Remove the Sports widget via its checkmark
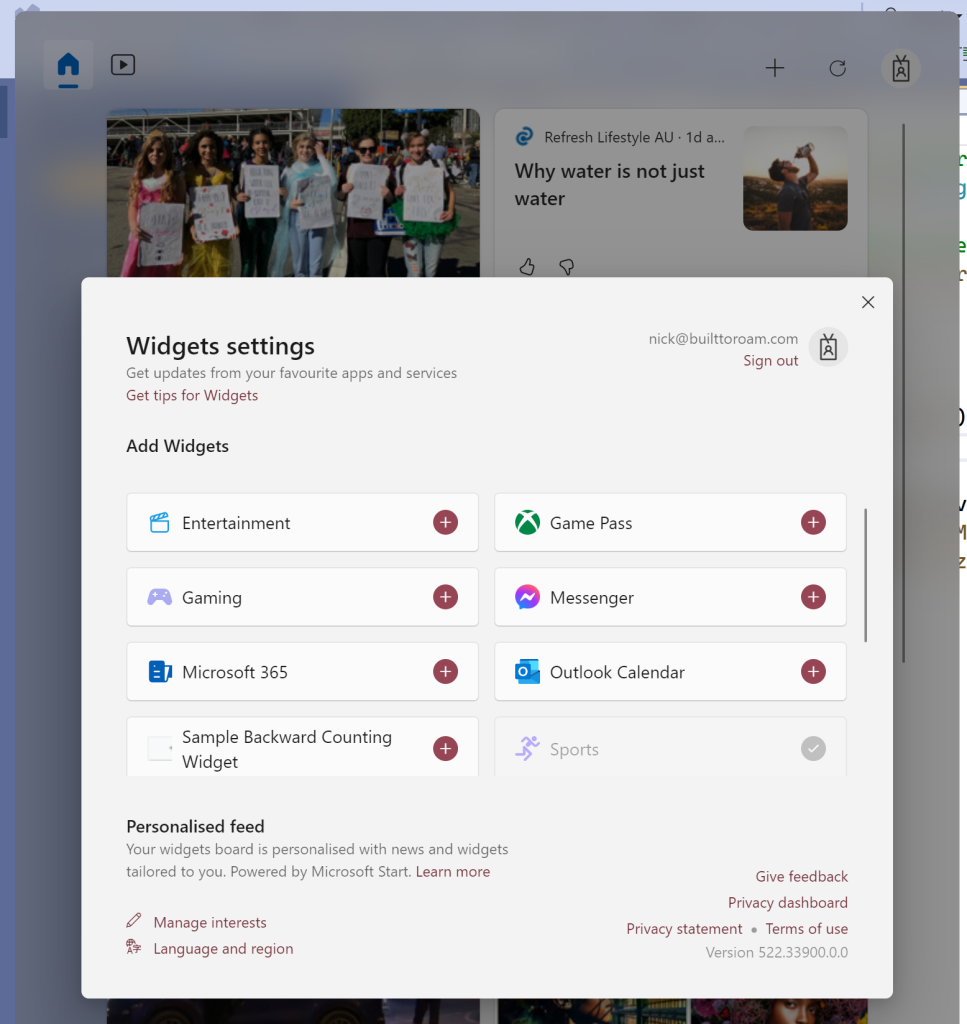Screen dimensions: 967x1024 pos(813,747)
